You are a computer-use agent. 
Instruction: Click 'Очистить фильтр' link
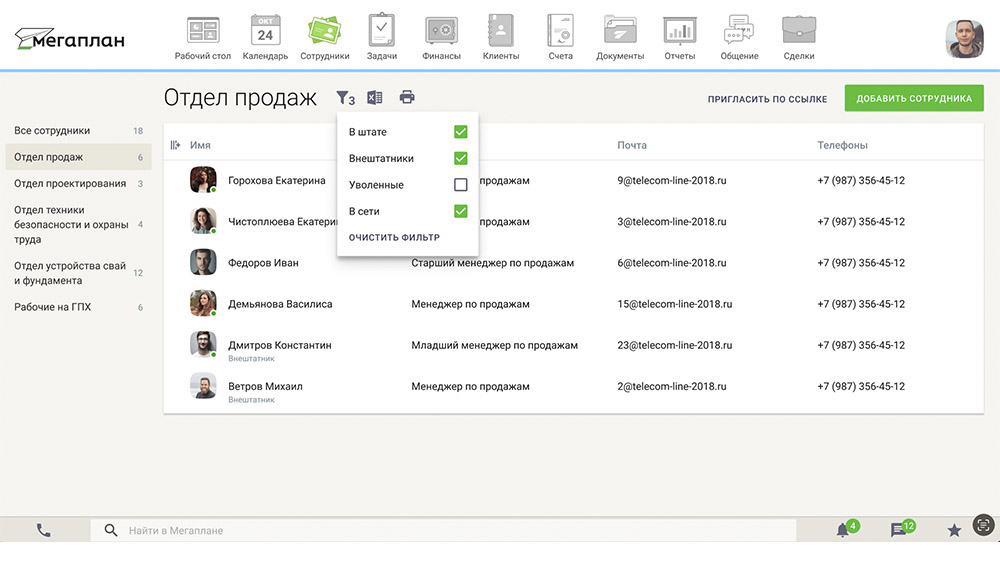pyautogui.click(x=394, y=238)
